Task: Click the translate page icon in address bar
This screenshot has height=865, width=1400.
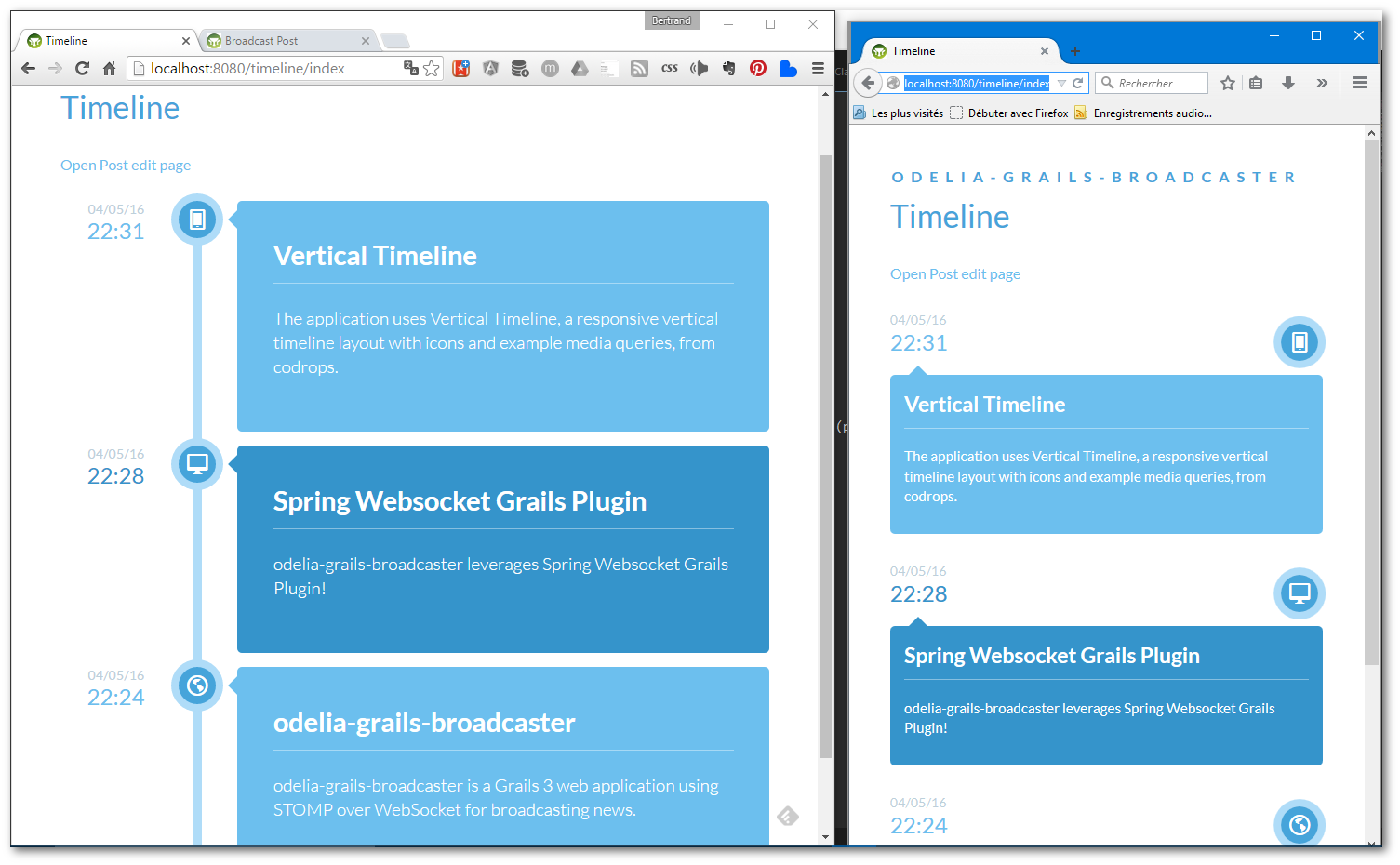Action: pos(410,68)
